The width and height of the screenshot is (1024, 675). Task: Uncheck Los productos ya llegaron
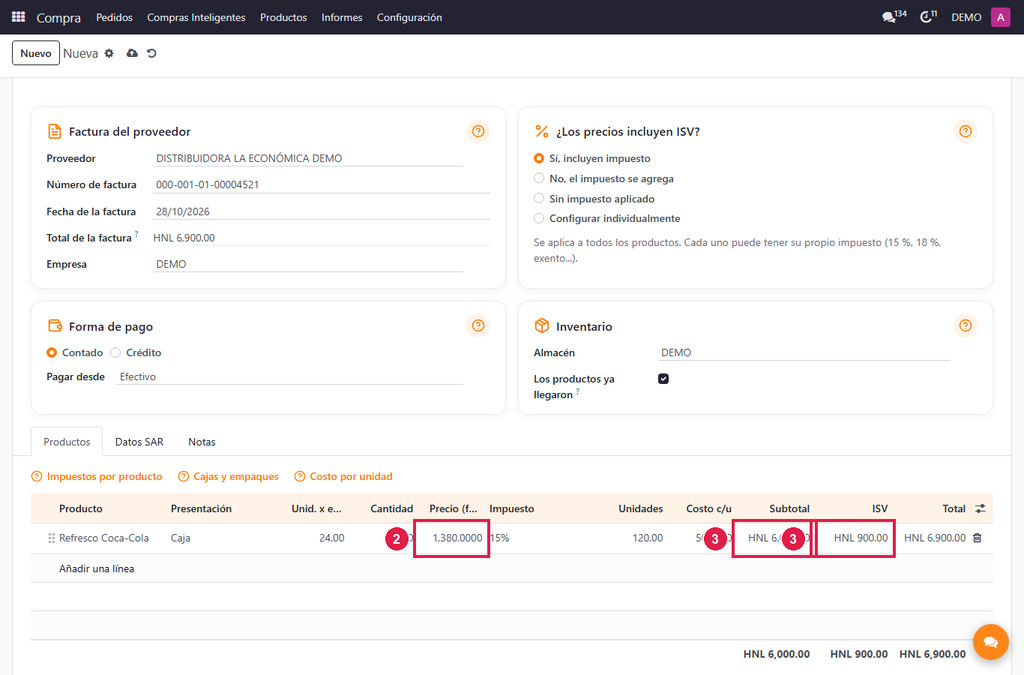[664, 379]
